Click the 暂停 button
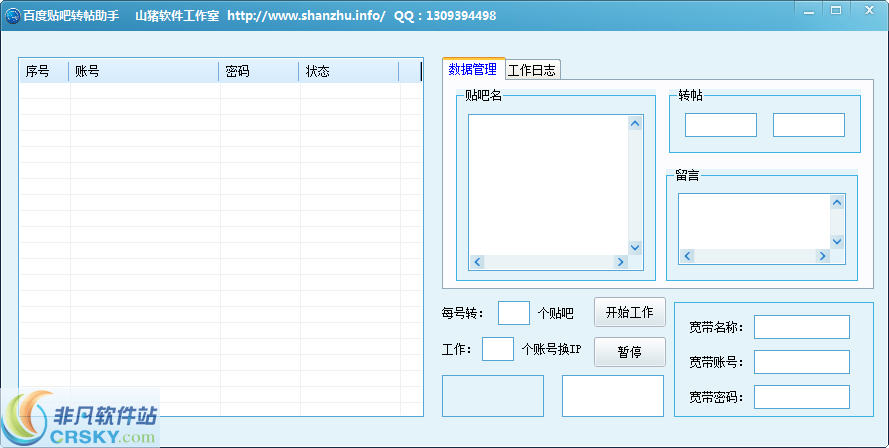This screenshot has width=889, height=448. (629, 352)
